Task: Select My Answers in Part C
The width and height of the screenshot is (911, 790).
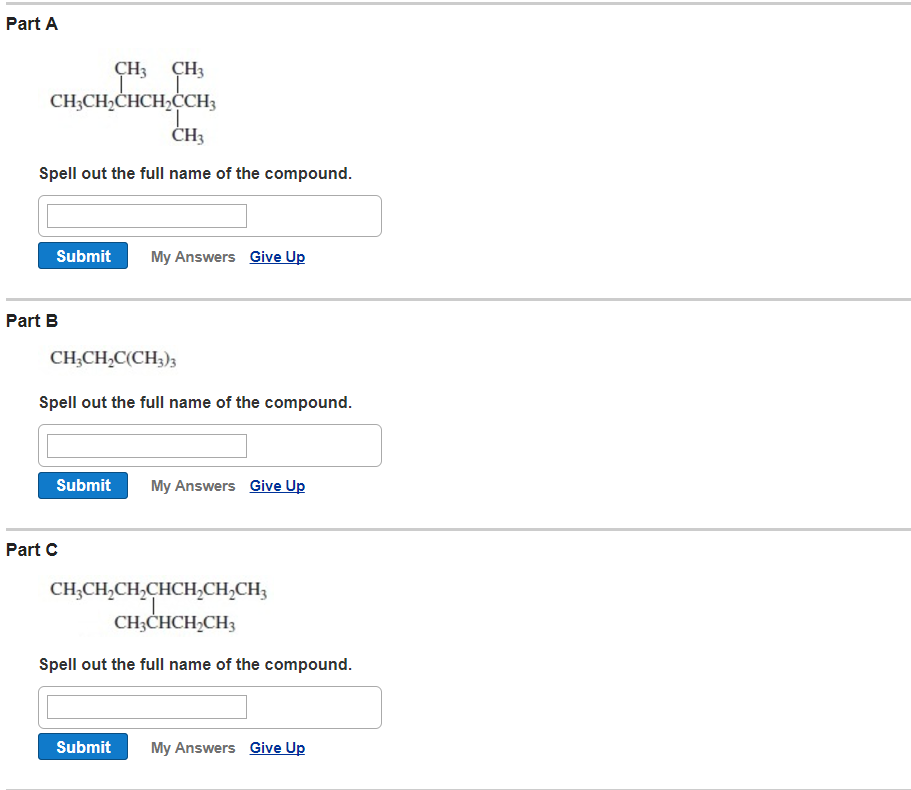Action: pyautogui.click(x=192, y=747)
